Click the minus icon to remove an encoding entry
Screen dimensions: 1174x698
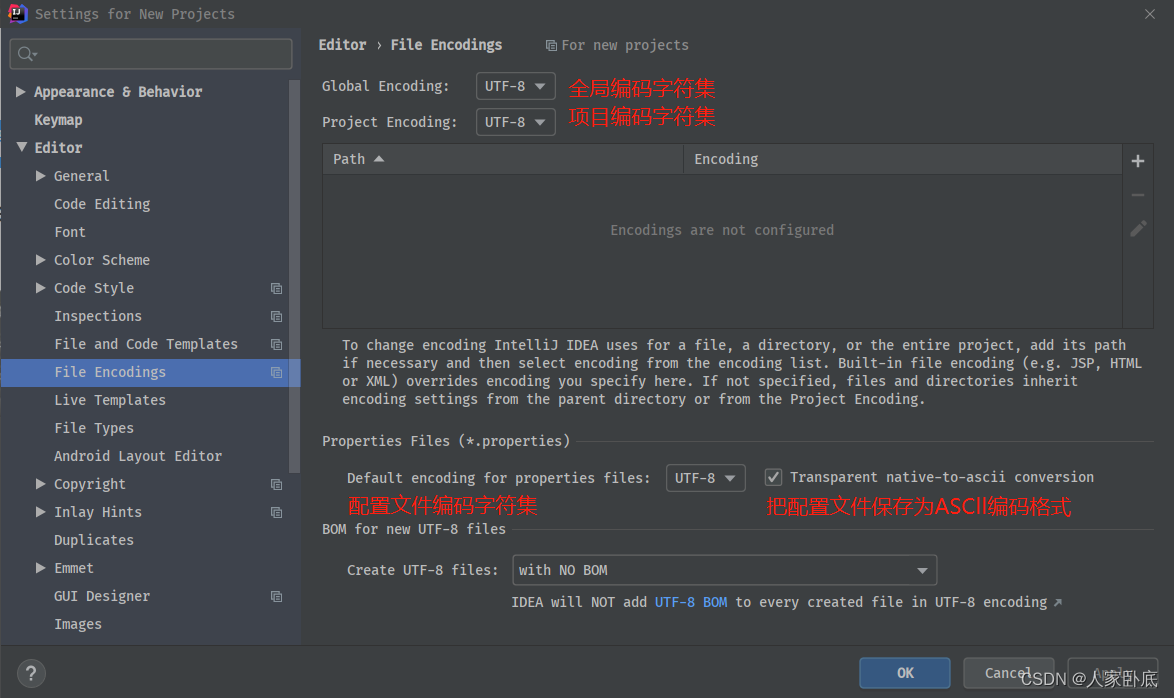(x=1137, y=195)
